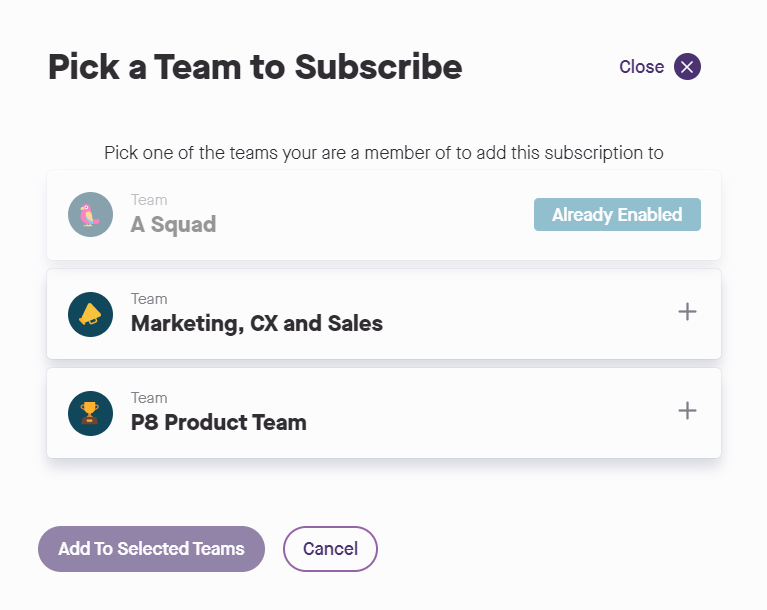The width and height of the screenshot is (767, 610).
Task: Select the A Squad team name
Action: pyautogui.click(x=173, y=224)
